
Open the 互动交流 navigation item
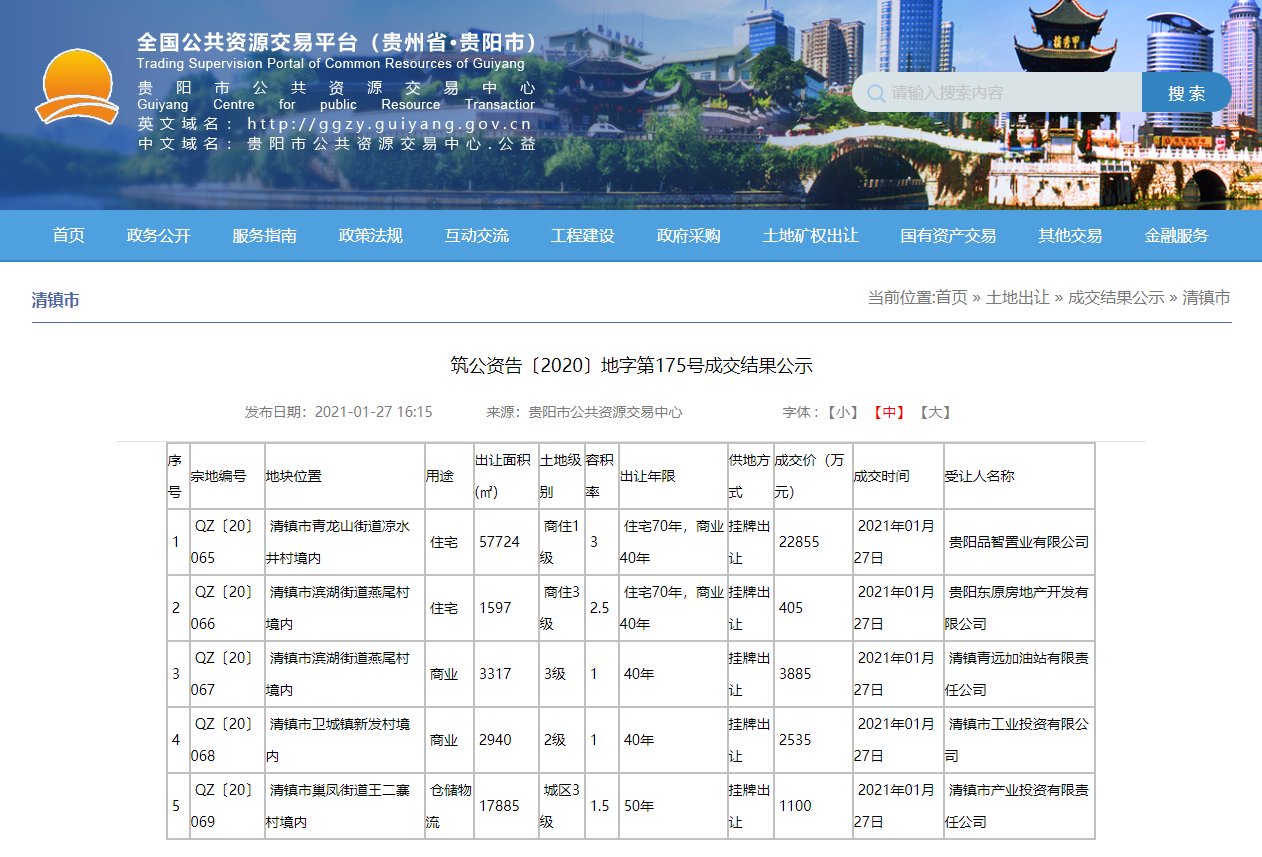point(477,236)
